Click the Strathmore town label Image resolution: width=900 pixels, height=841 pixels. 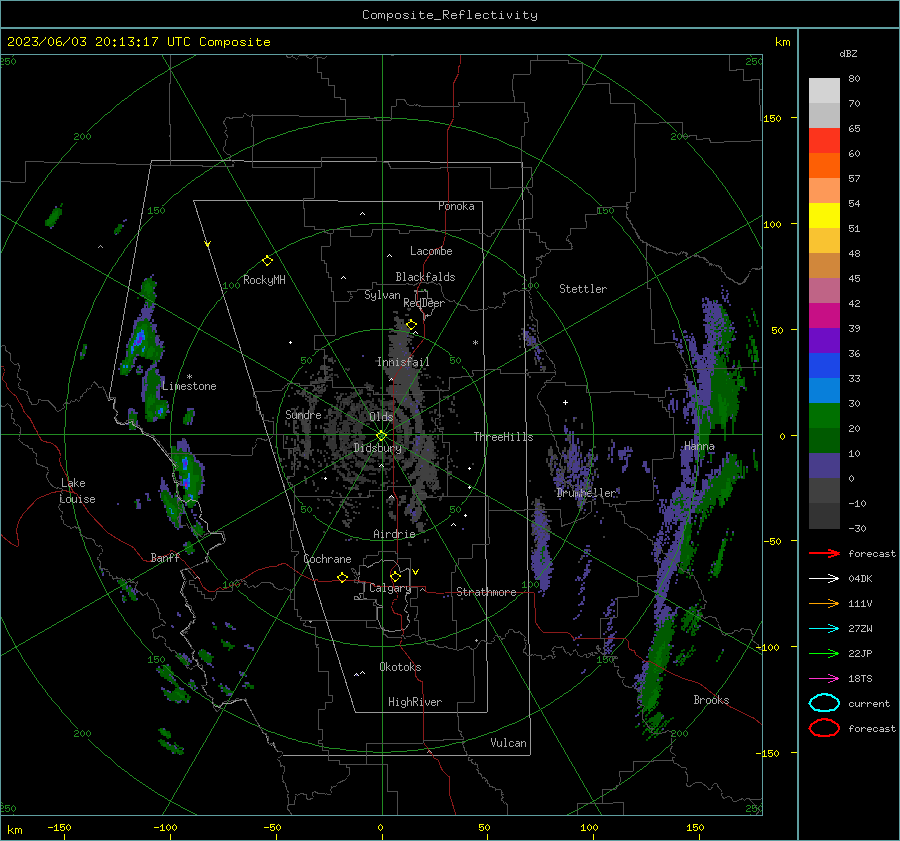coord(486,592)
